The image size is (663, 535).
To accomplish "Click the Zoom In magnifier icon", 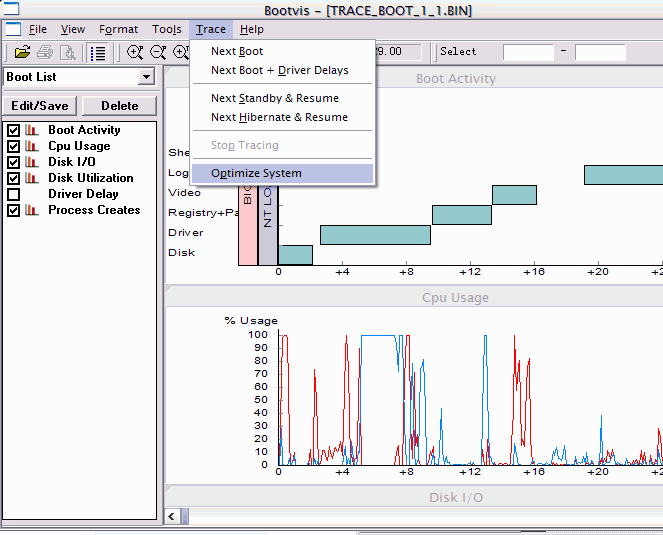I will tap(135, 52).
